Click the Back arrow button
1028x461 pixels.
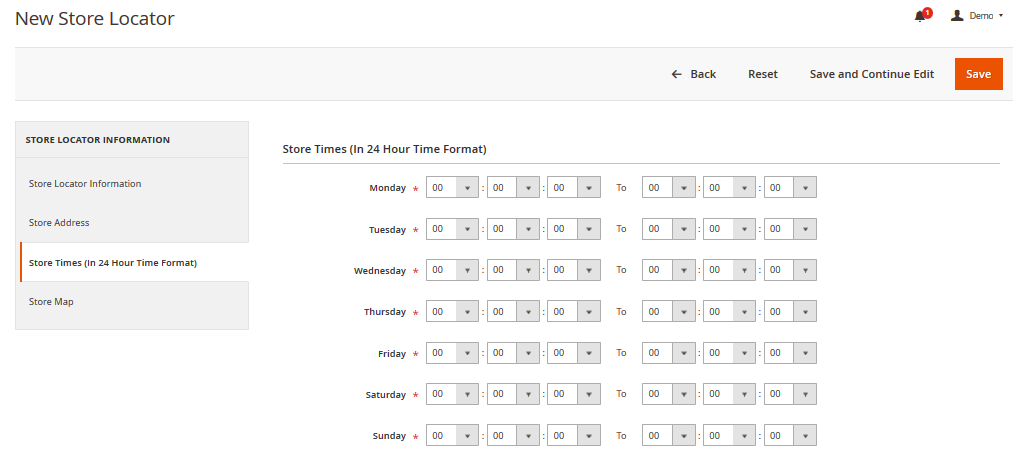point(693,74)
